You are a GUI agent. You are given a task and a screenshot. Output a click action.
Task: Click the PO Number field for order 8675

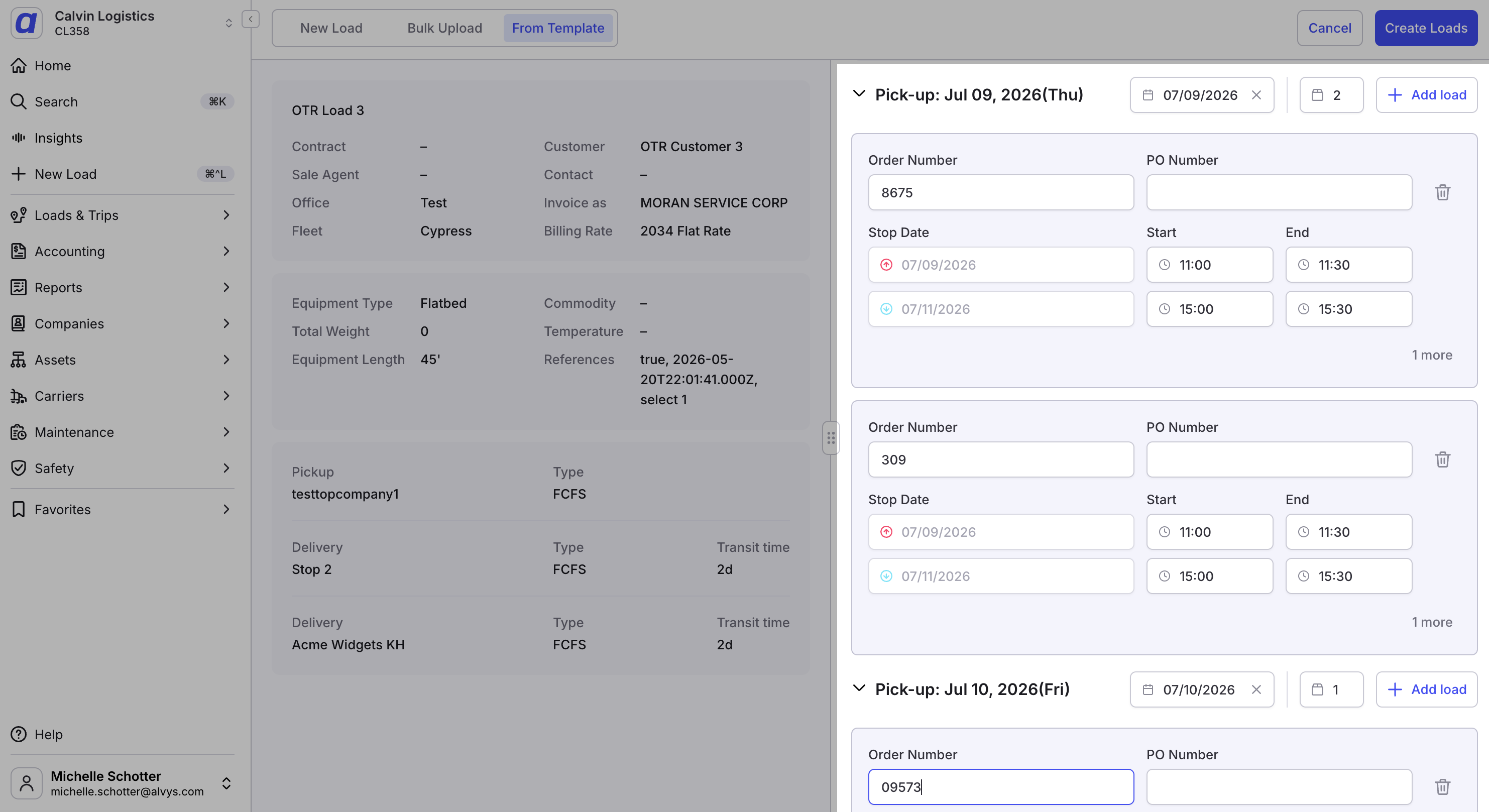point(1279,192)
